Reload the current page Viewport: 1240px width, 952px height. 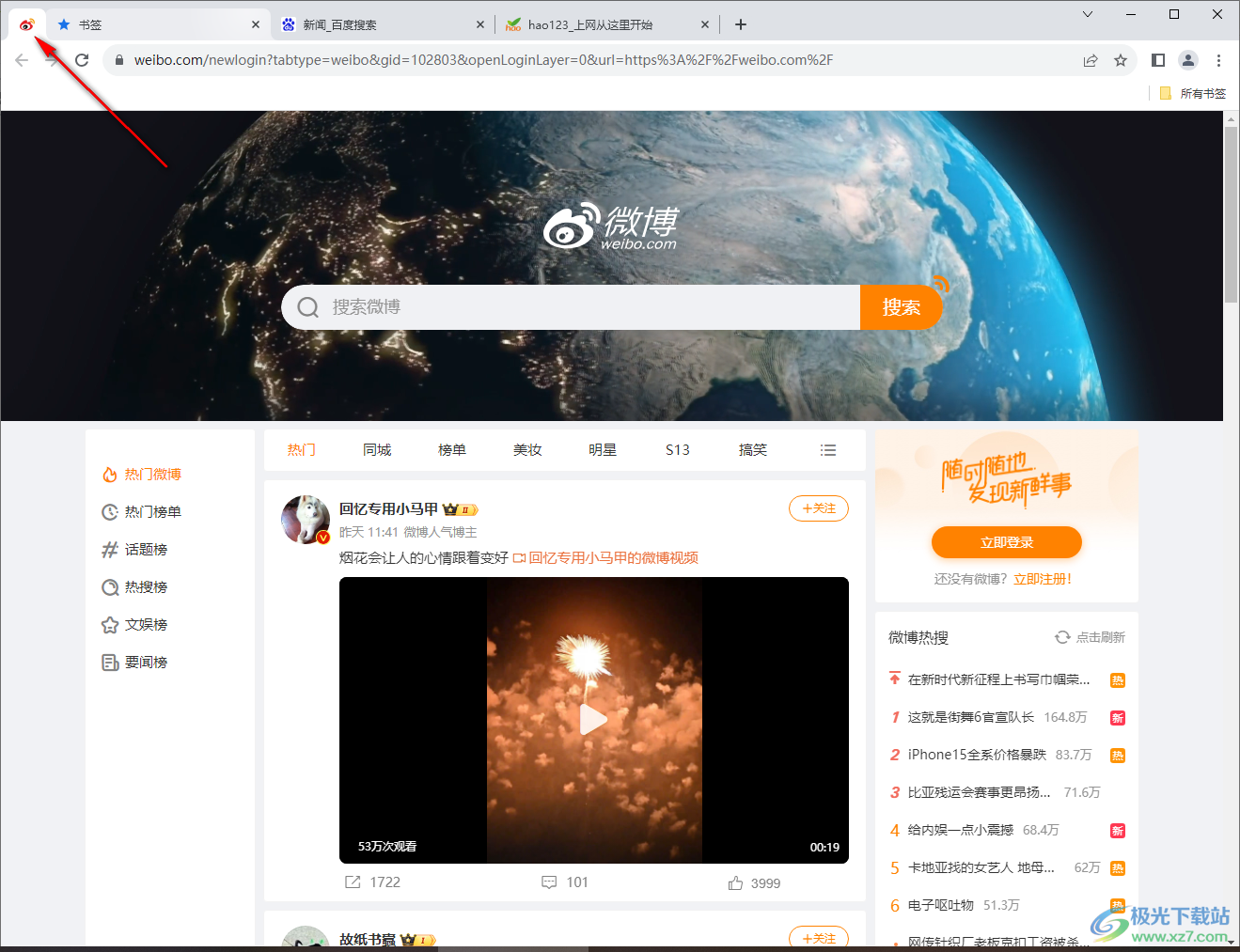coord(82,60)
